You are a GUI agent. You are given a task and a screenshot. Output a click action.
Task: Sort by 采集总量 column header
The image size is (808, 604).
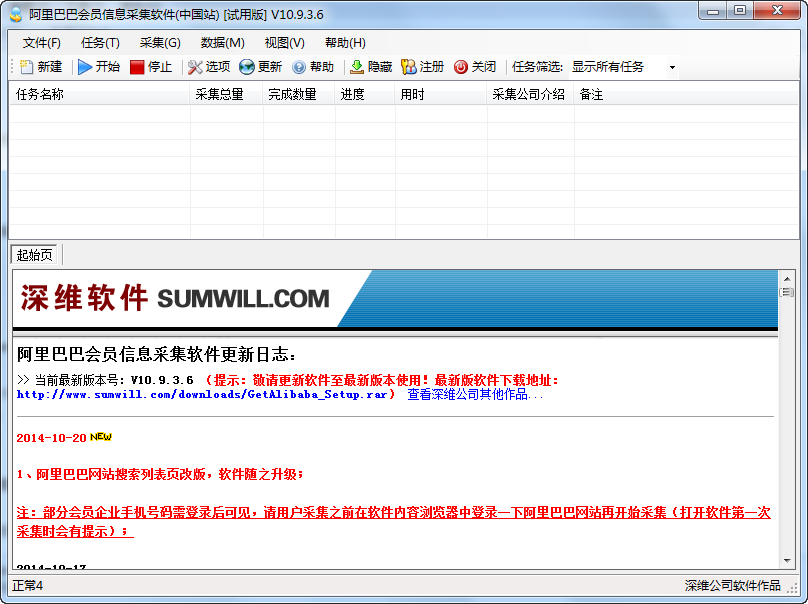(x=226, y=94)
